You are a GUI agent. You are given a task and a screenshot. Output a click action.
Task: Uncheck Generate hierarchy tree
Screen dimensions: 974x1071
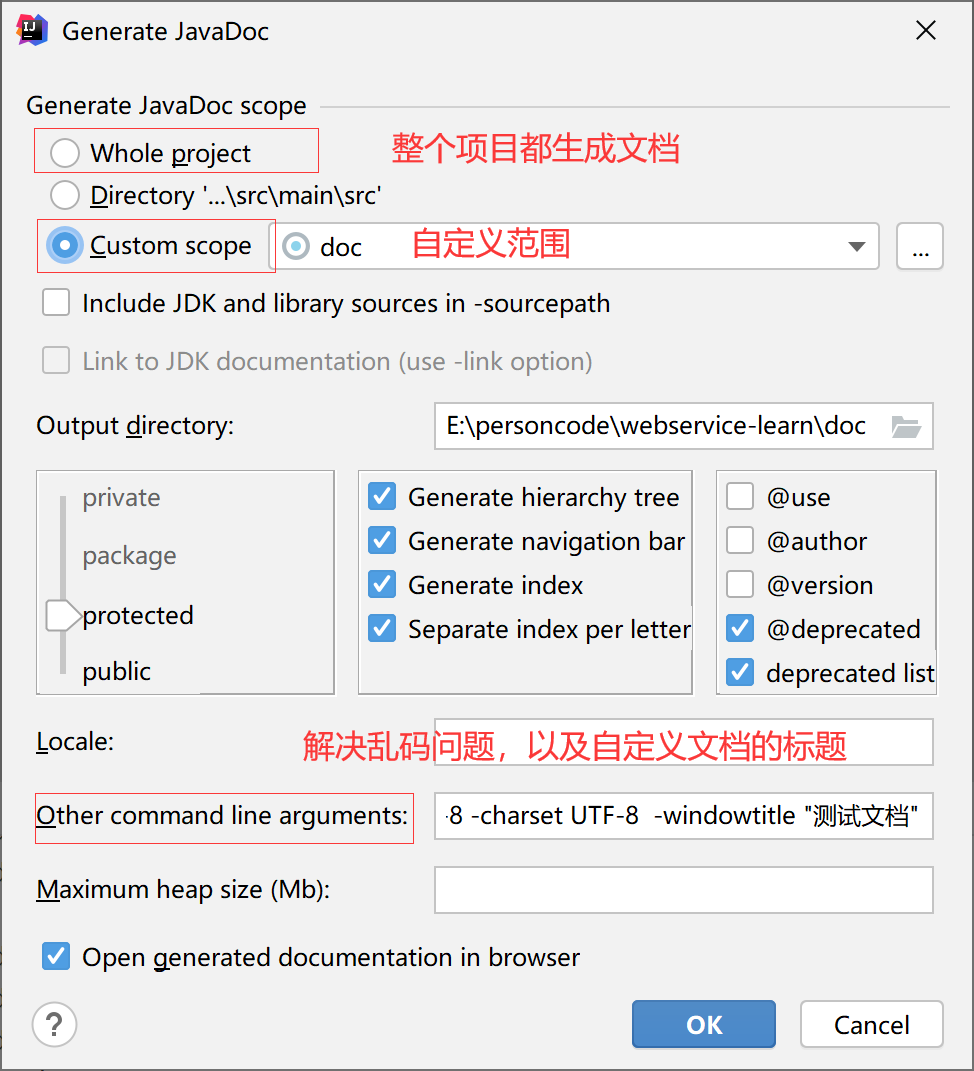point(382,497)
